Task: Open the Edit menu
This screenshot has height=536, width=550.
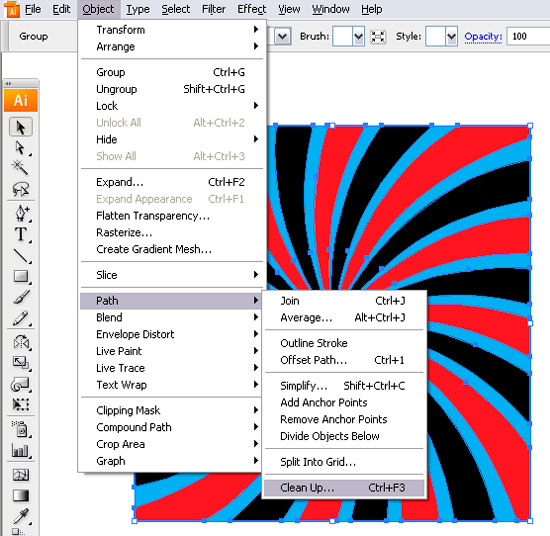Action: (x=61, y=9)
